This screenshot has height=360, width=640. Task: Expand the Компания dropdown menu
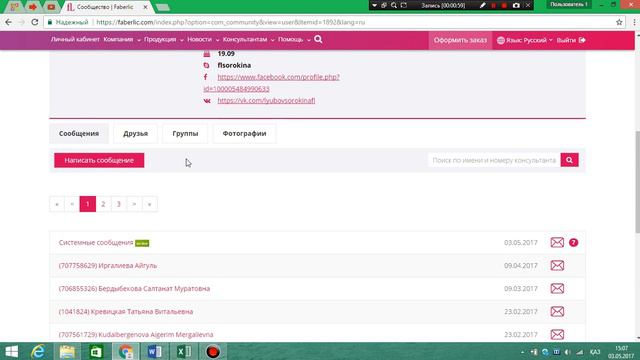click(122, 40)
